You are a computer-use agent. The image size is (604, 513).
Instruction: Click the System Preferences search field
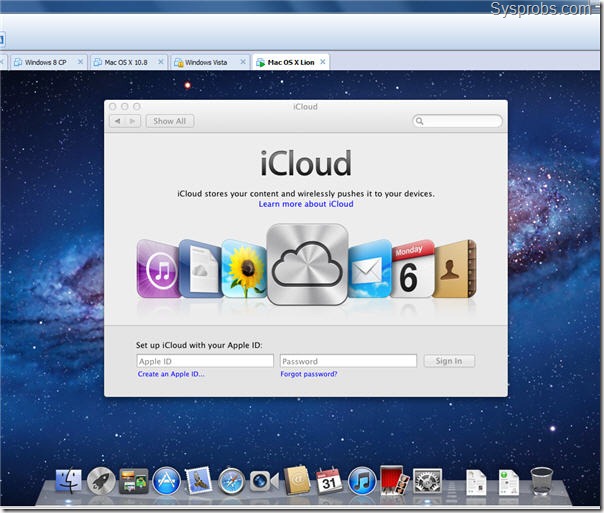coord(457,121)
